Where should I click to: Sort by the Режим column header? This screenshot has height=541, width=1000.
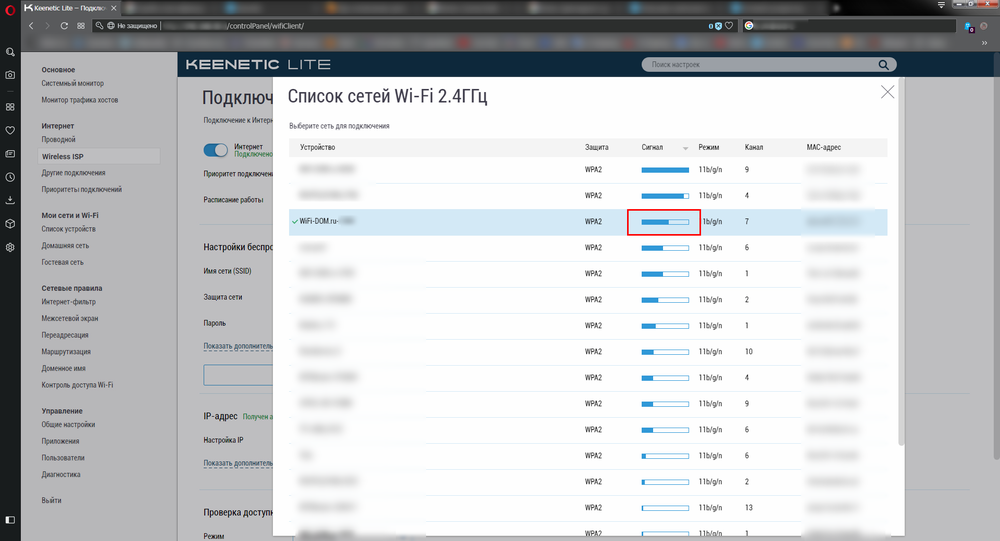click(x=709, y=147)
